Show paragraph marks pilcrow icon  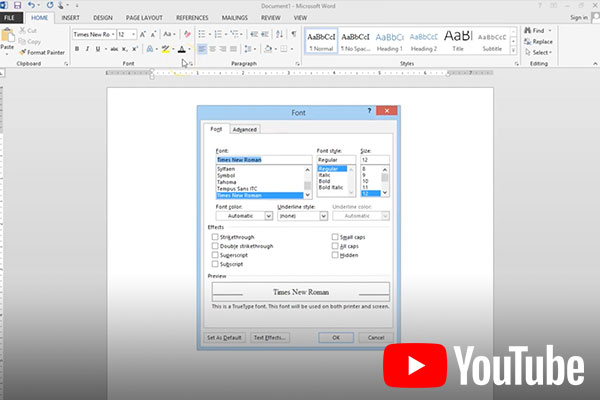pos(293,34)
